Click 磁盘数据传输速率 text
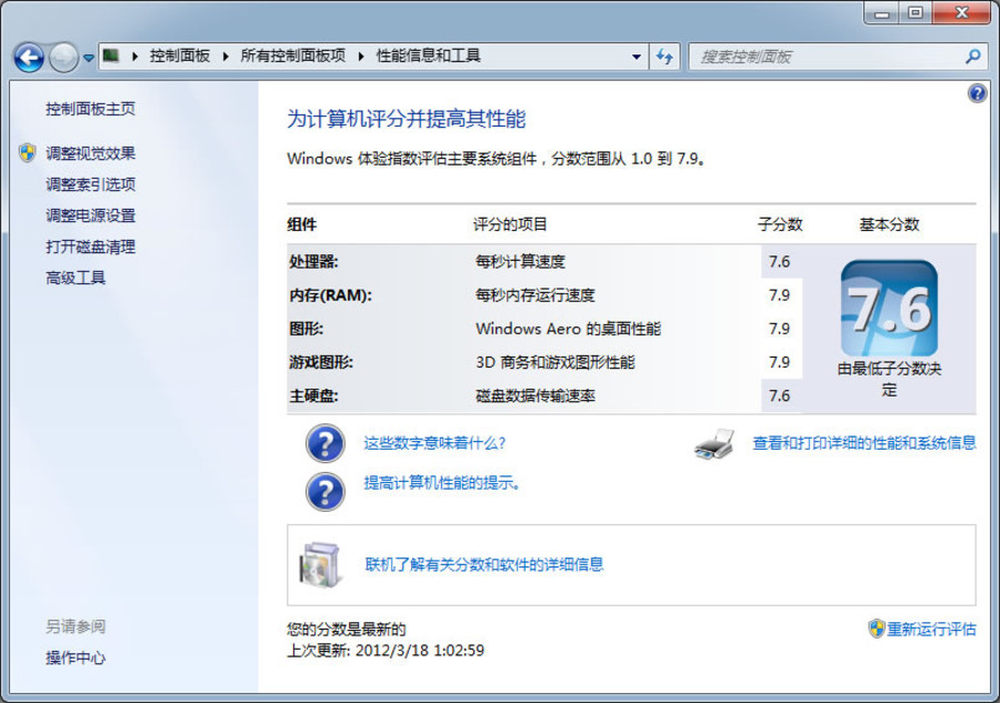 pos(535,396)
